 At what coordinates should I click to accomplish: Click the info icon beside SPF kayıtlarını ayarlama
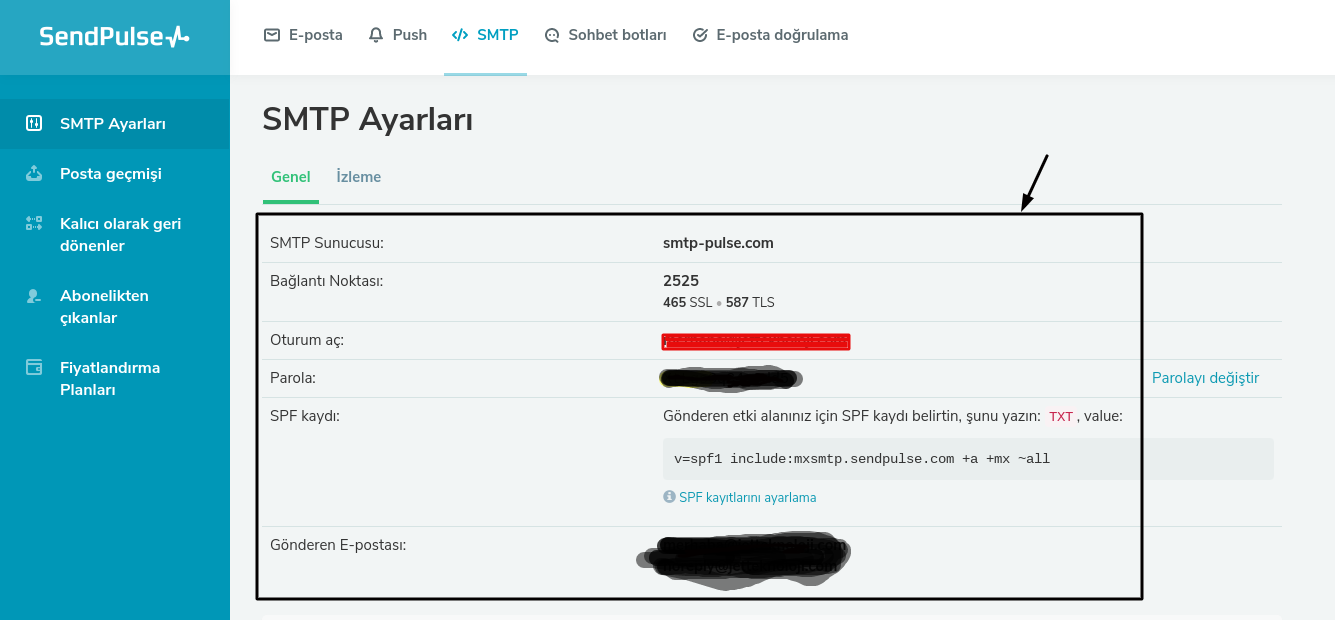coord(669,497)
